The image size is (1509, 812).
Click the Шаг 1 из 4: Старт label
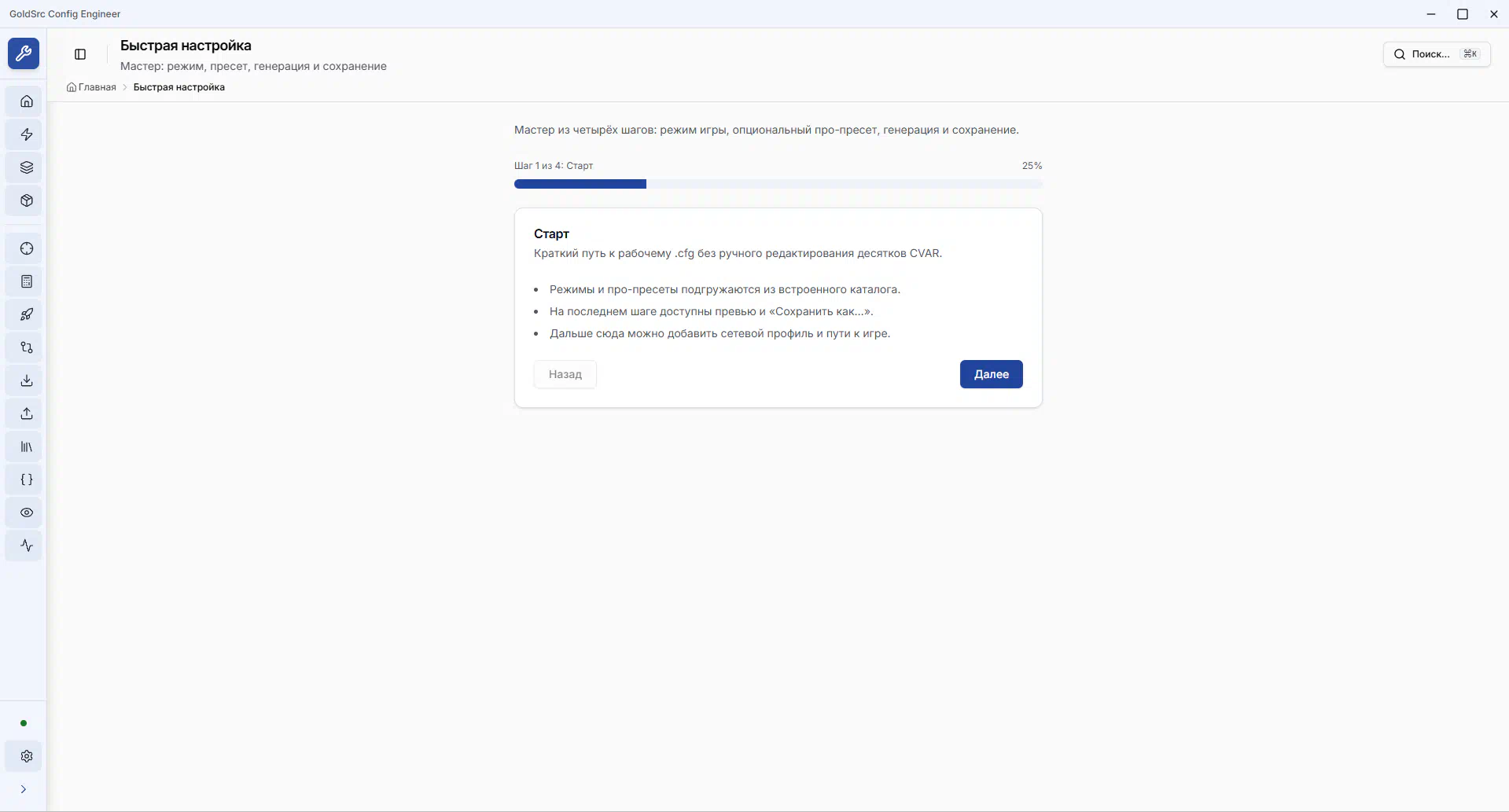coord(554,166)
